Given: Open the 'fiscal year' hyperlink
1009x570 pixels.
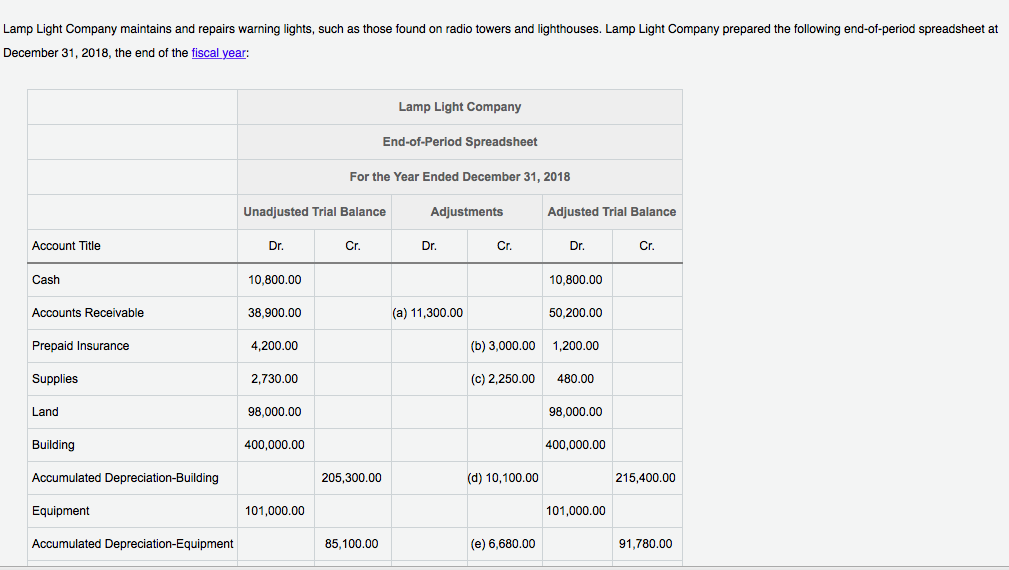Looking at the screenshot, I should coord(218,53).
